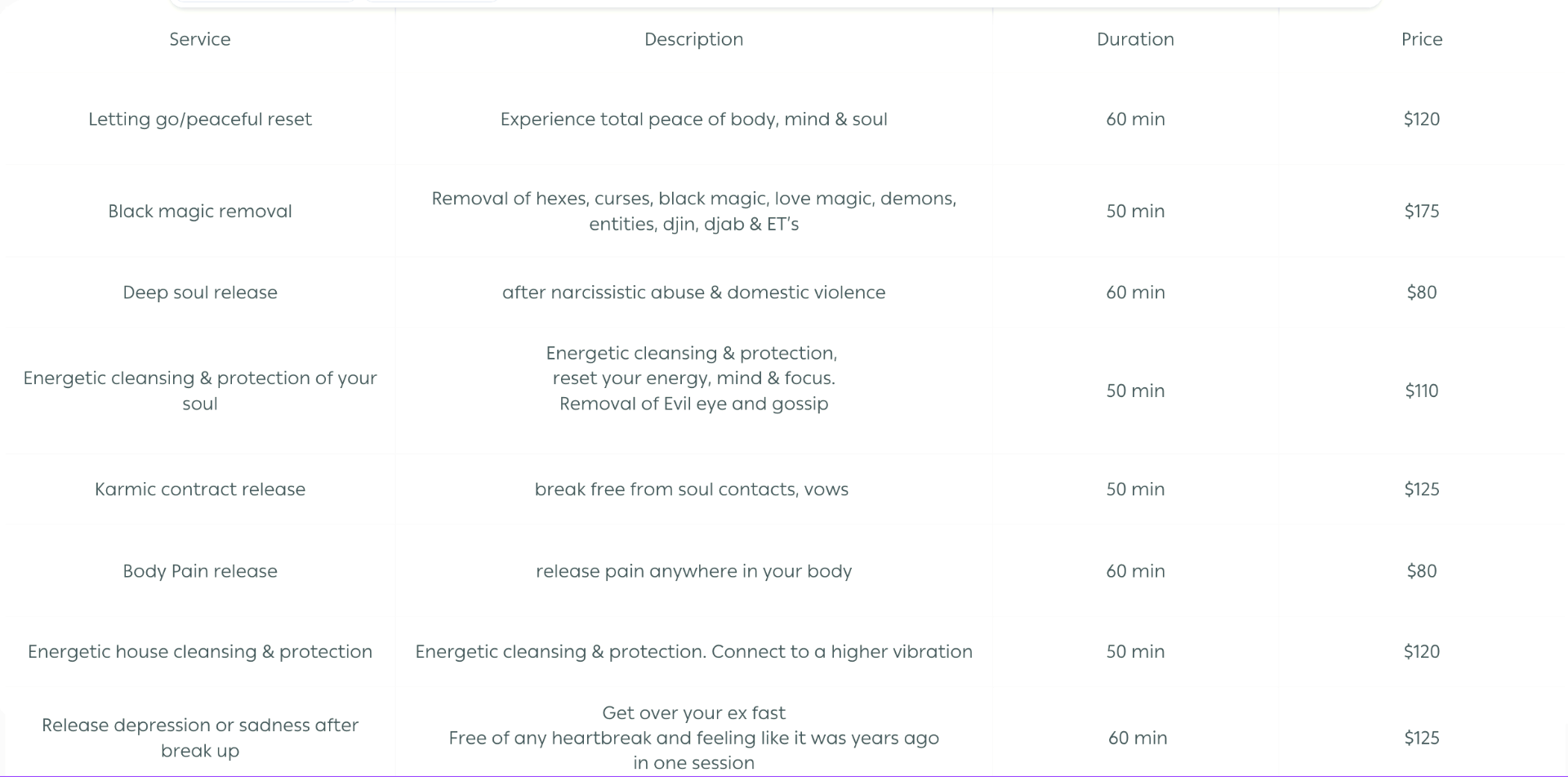The image size is (1568, 777).
Task: Select the Black magic removal service
Action: tap(200, 212)
